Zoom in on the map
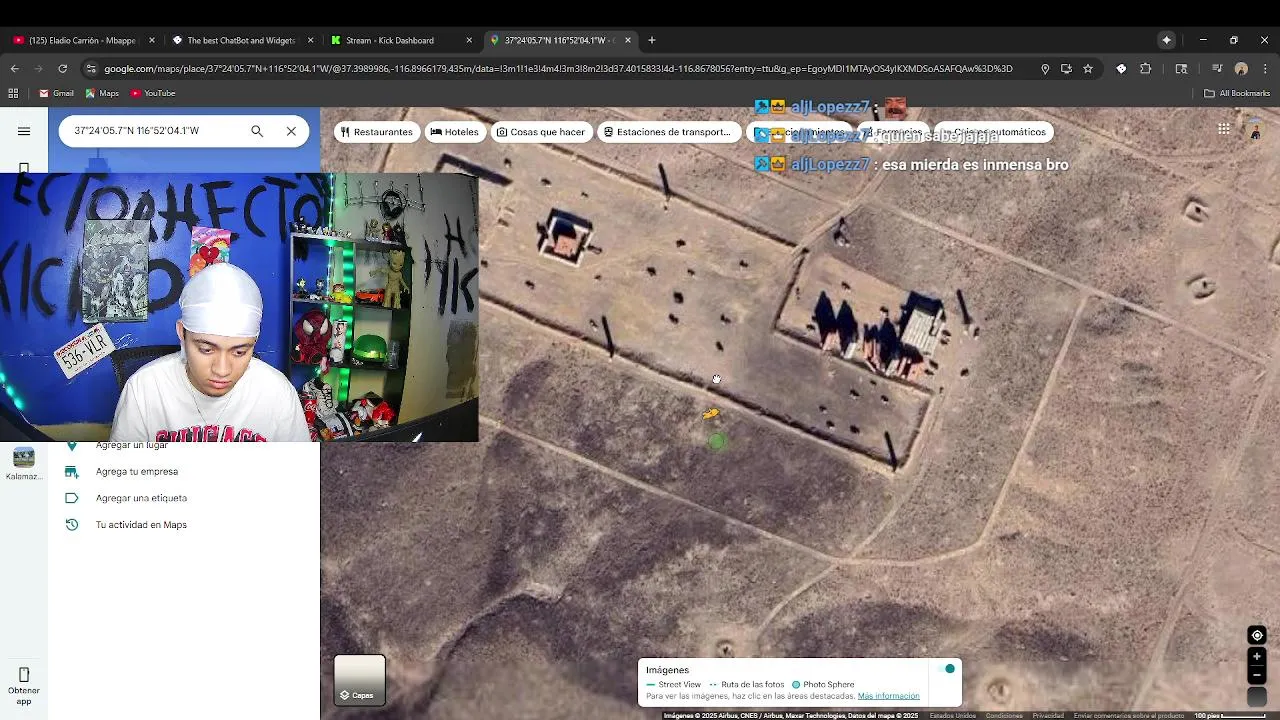This screenshot has width=1280, height=720. [x=1257, y=656]
